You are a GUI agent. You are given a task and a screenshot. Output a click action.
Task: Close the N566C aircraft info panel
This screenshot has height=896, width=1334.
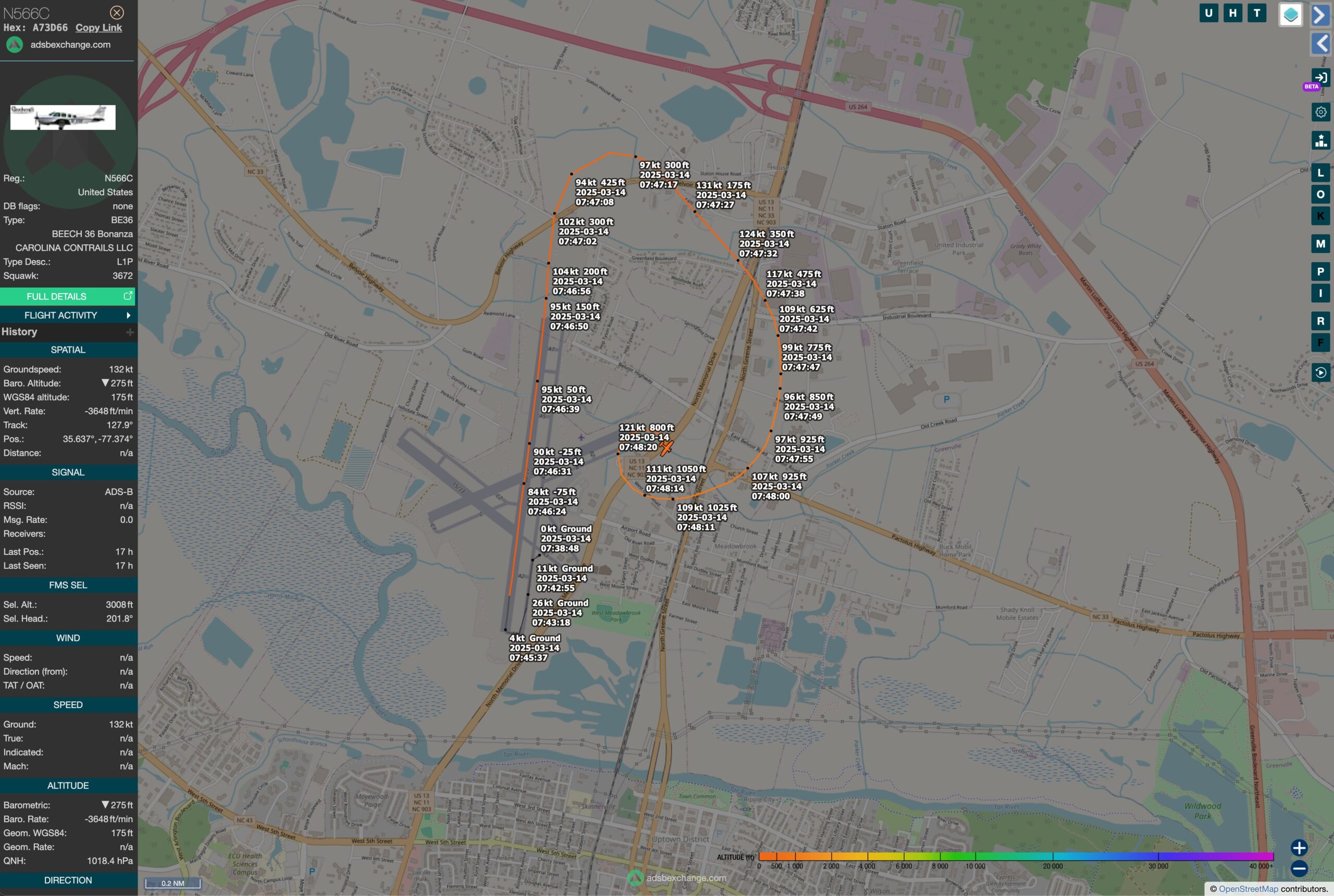[117, 12]
